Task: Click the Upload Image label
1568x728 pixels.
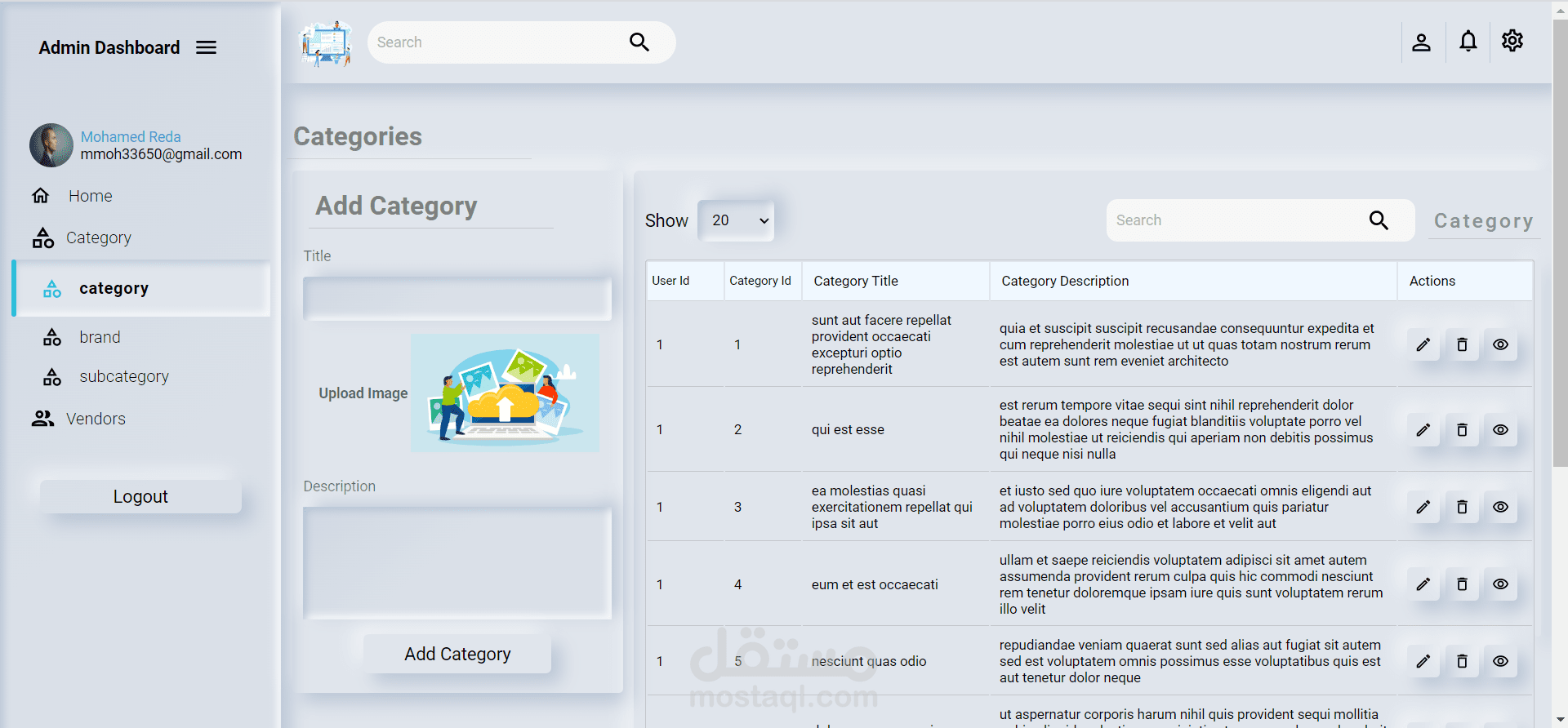Action: pyautogui.click(x=363, y=393)
